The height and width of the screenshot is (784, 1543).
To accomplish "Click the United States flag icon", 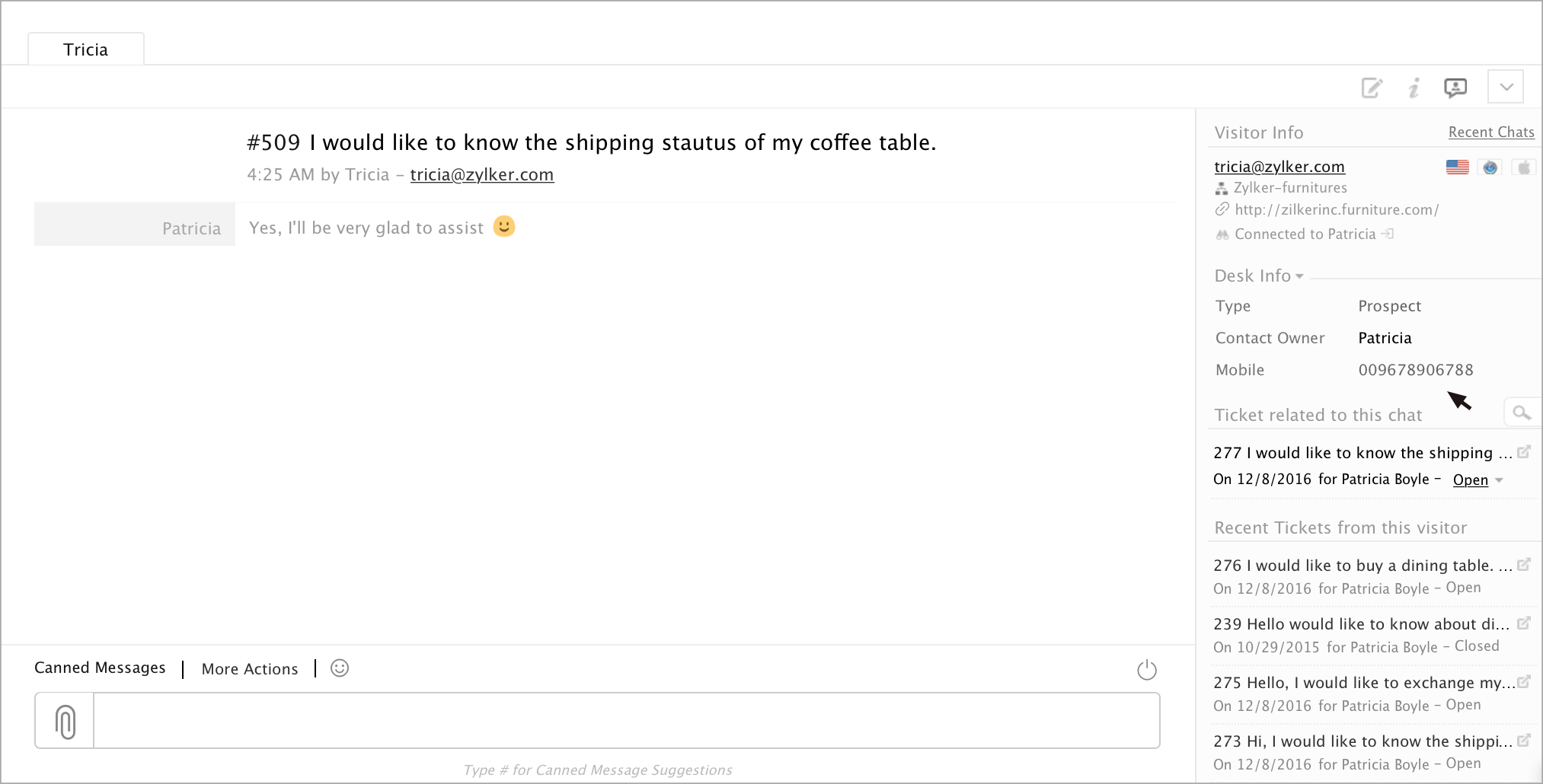I will coord(1457,167).
